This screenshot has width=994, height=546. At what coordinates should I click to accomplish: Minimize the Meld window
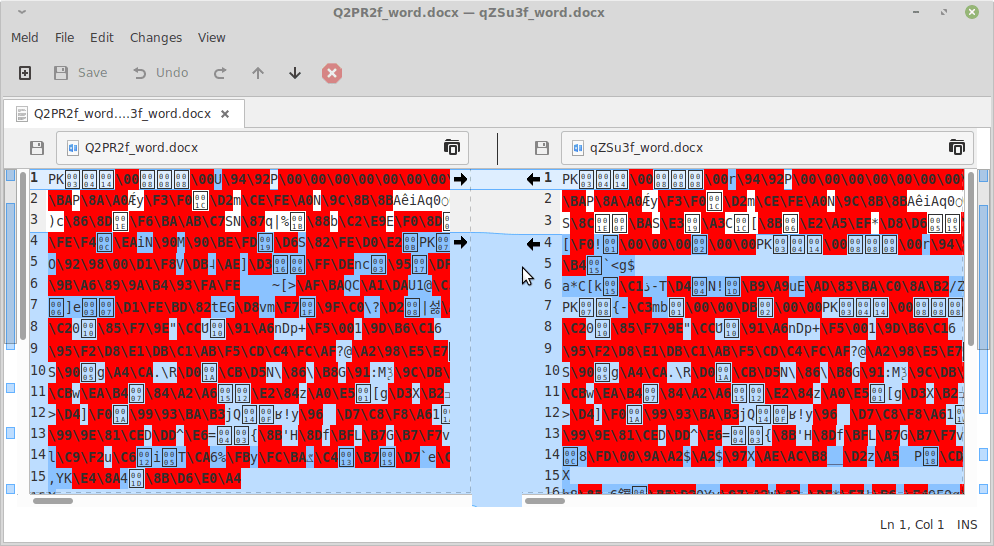[x=917, y=12]
